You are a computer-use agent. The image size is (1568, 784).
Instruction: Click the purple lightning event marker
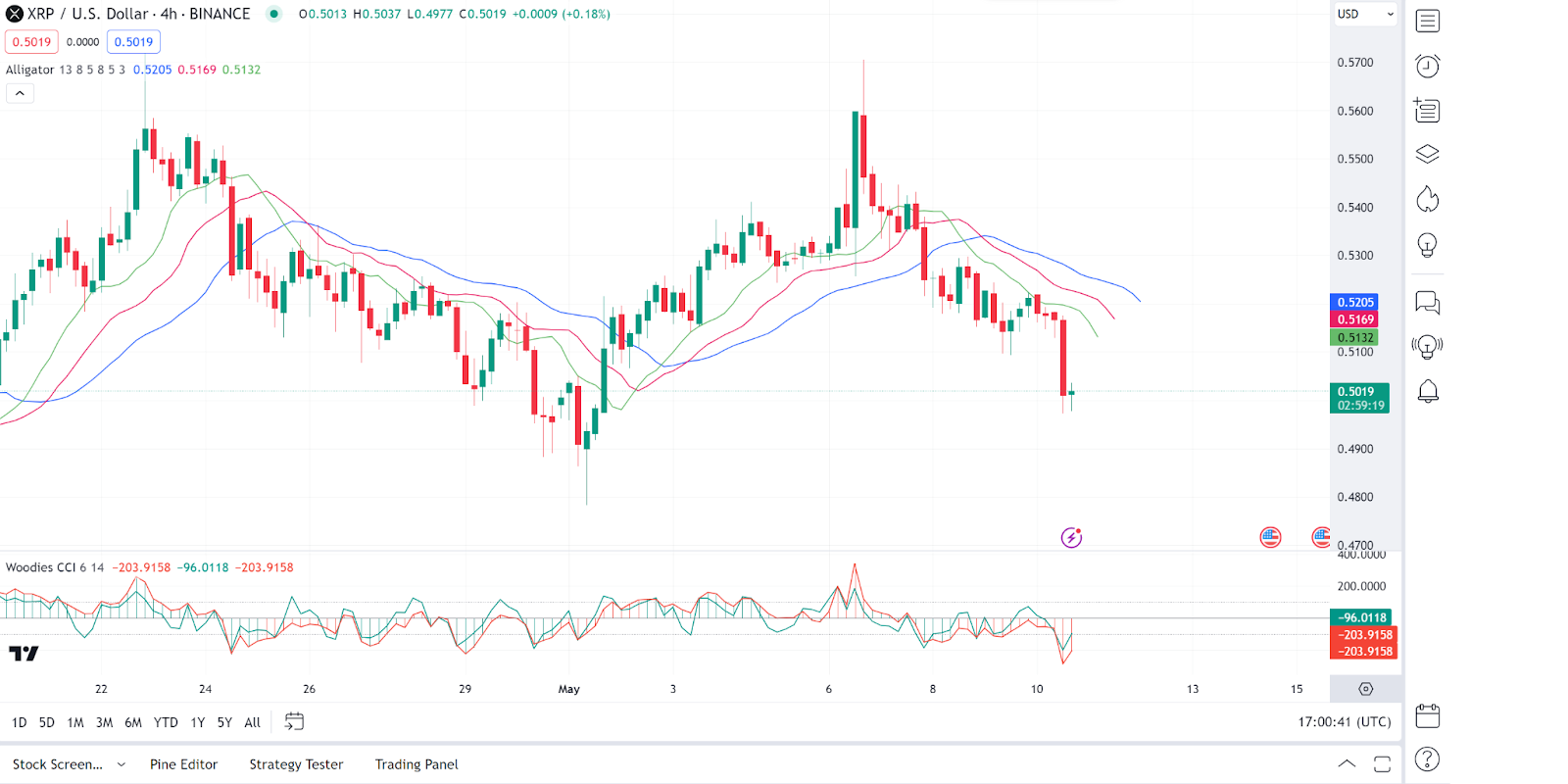(1071, 537)
